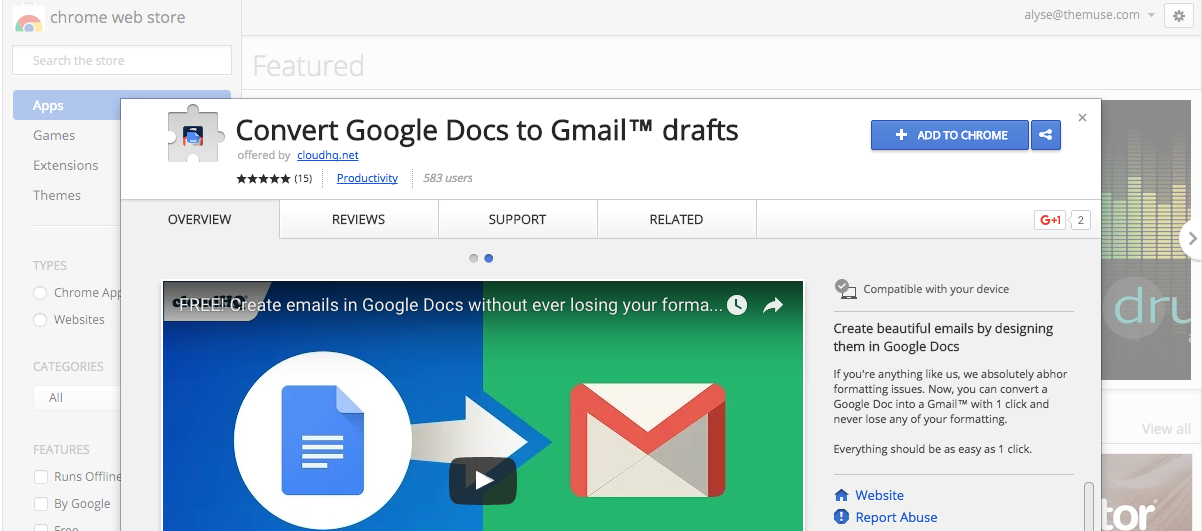Click the five-star rating
The image size is (1202, 531).
pos(263,179)
